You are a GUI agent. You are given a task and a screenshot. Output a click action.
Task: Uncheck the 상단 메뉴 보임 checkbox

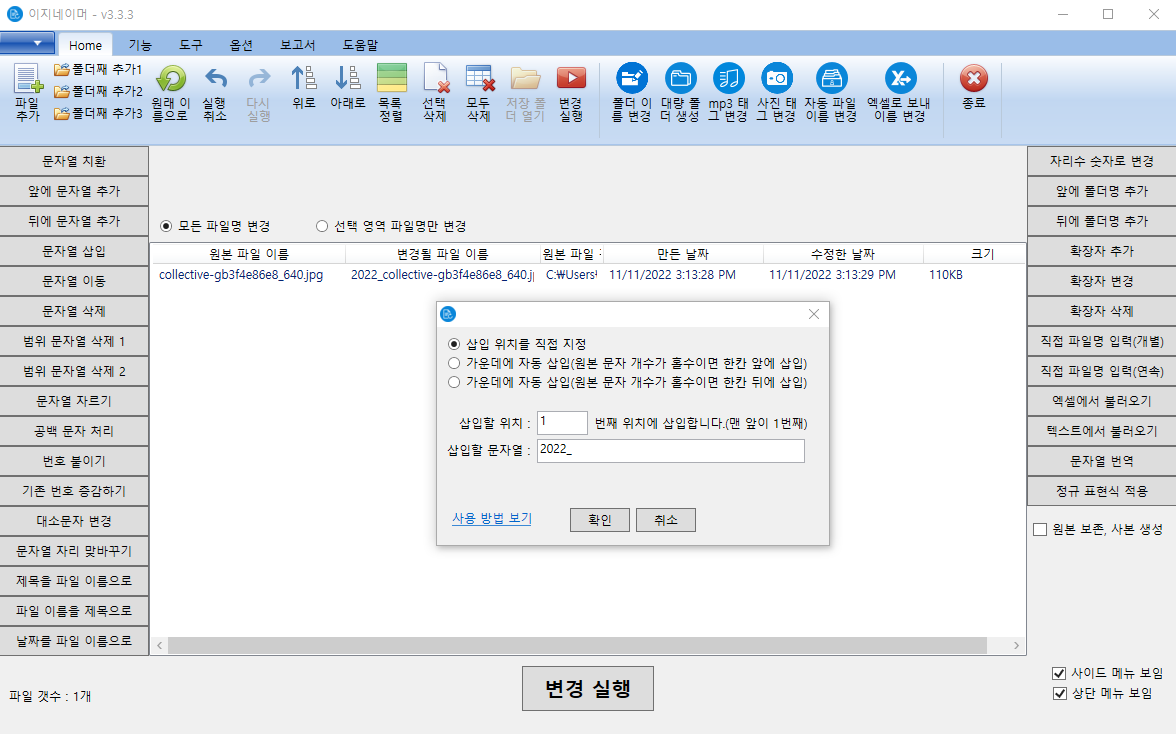[1059, 693]
